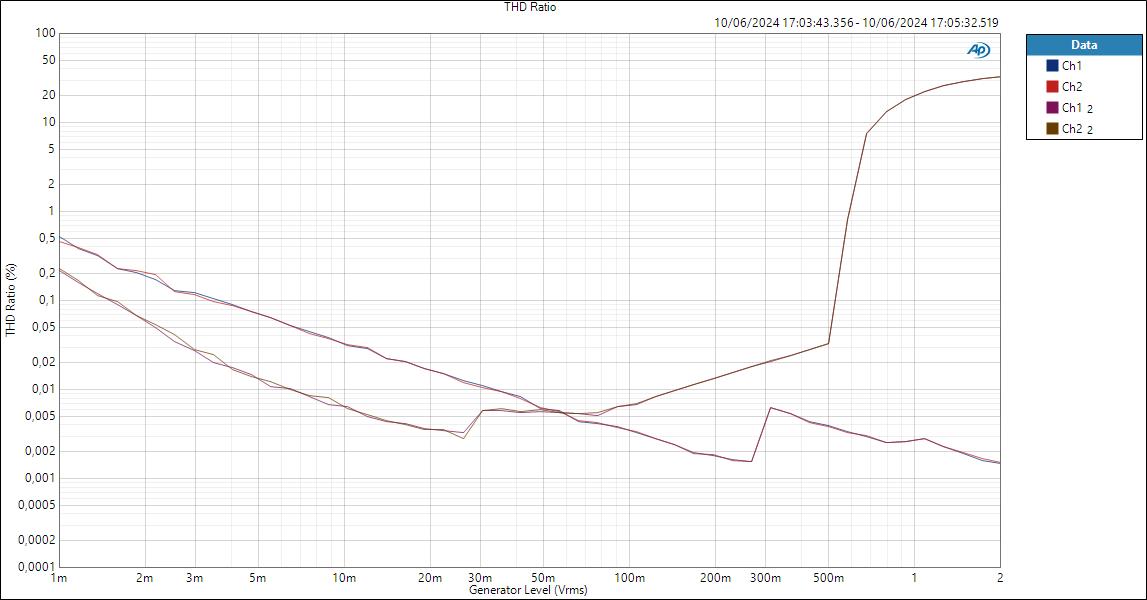
Task: Click the 10m tick label on X axis
Action: [x=344, y=578]
